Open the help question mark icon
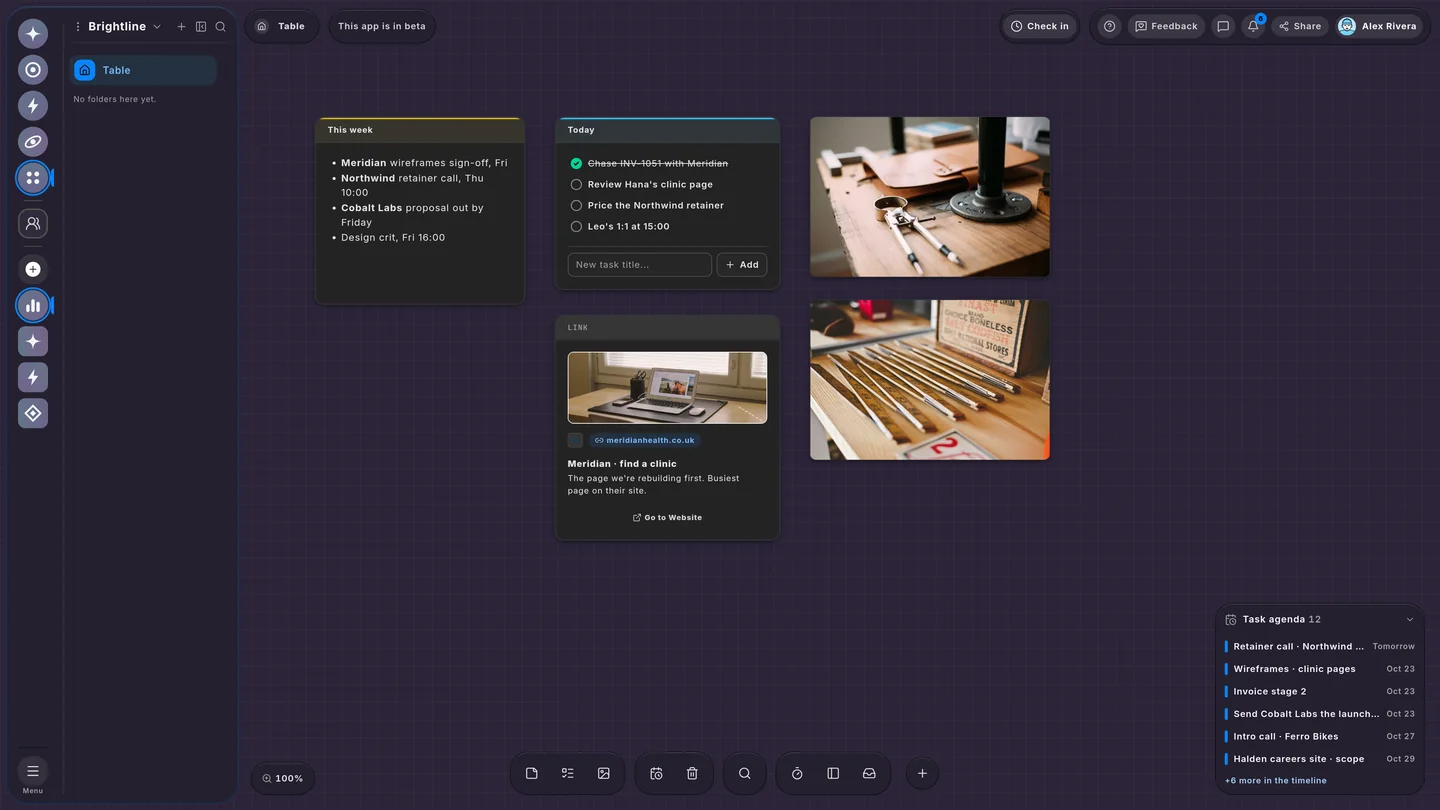Image resolution: width=1440 pixels, height=810 pixels. point(1109,26)
